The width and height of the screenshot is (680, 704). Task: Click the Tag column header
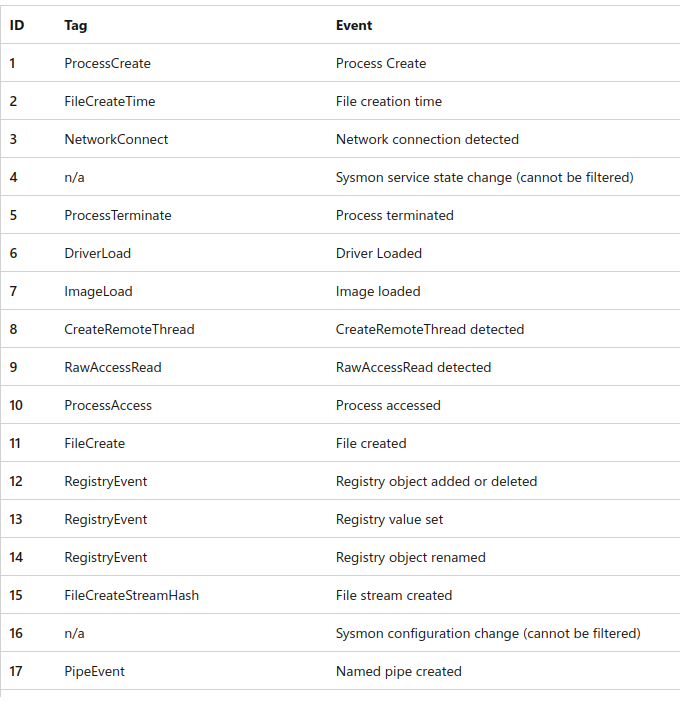point(75,25)
